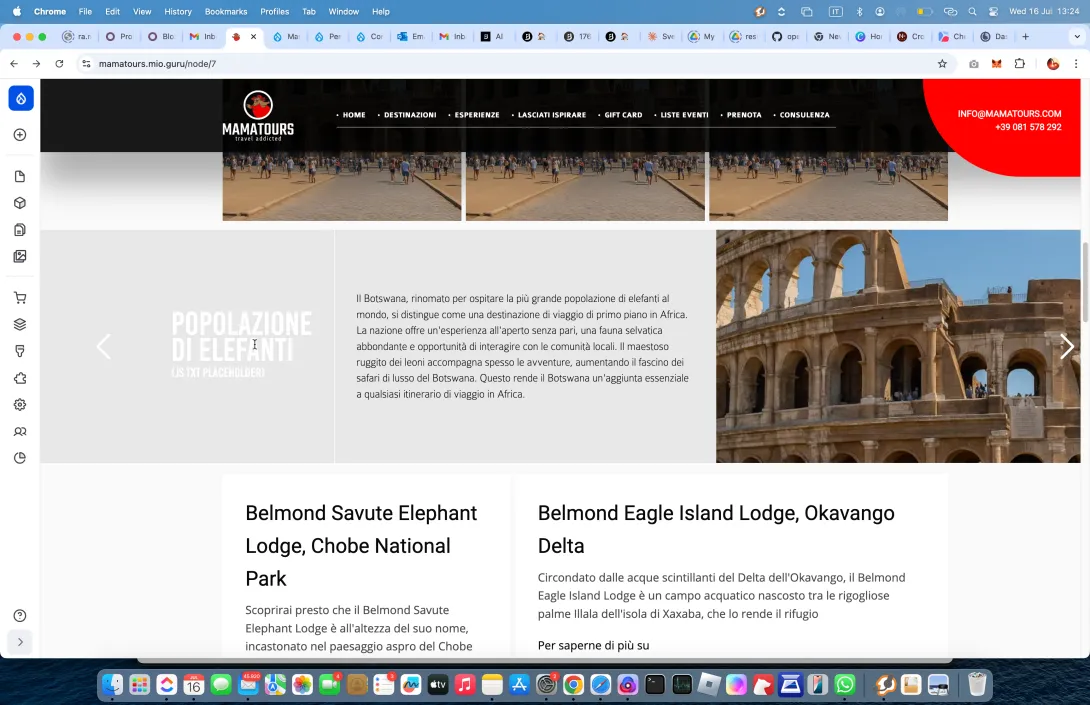Click the info@mamatours.com email link

click(1009, 114)
